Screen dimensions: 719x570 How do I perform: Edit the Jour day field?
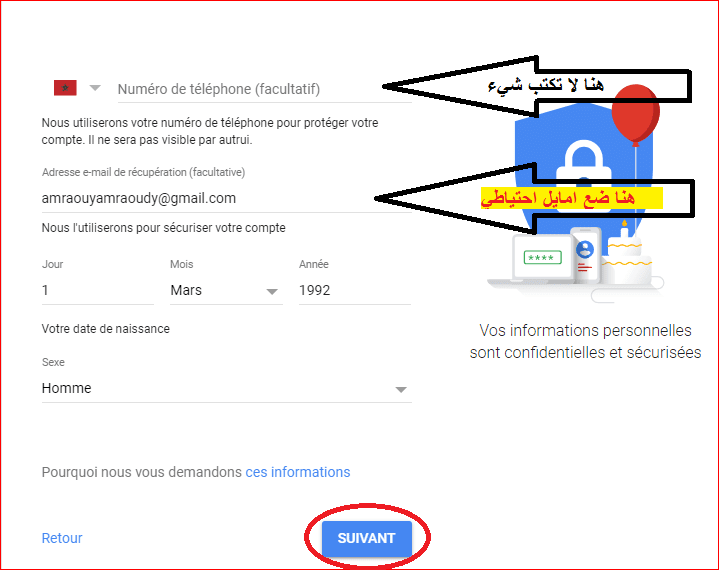point(98,290)
